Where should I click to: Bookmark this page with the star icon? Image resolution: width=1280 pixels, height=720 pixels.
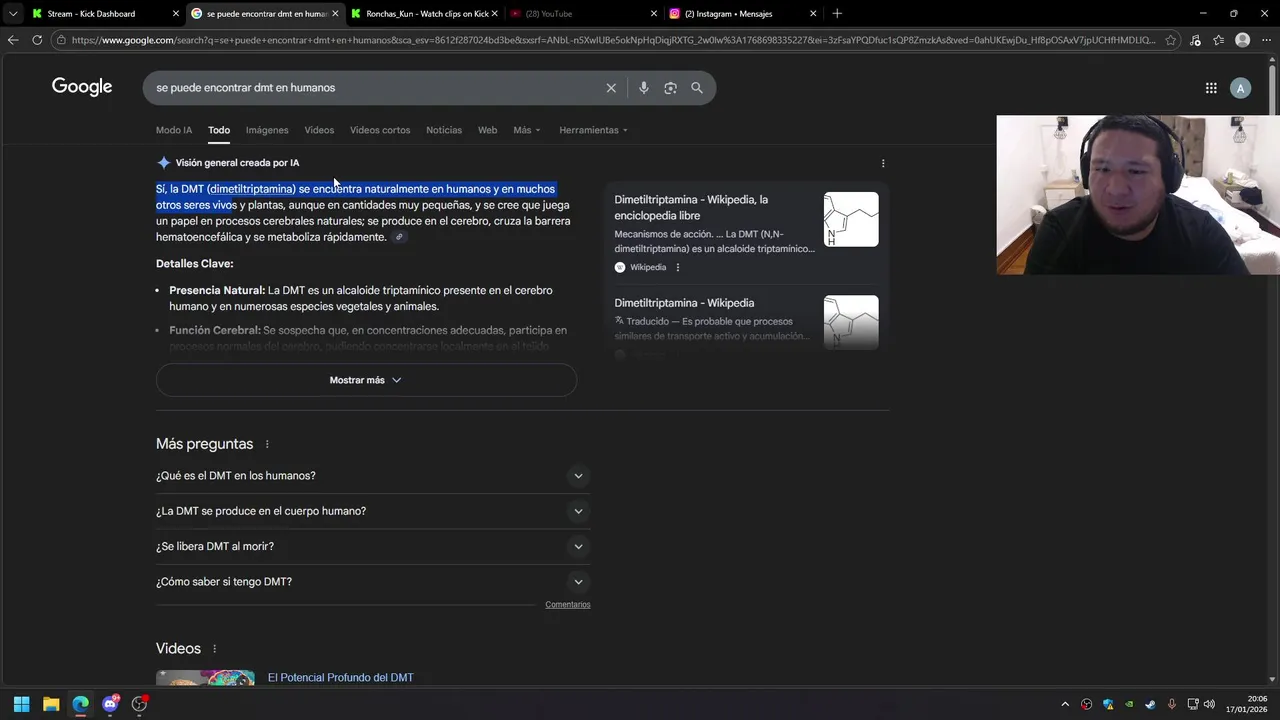(1171, 40)
